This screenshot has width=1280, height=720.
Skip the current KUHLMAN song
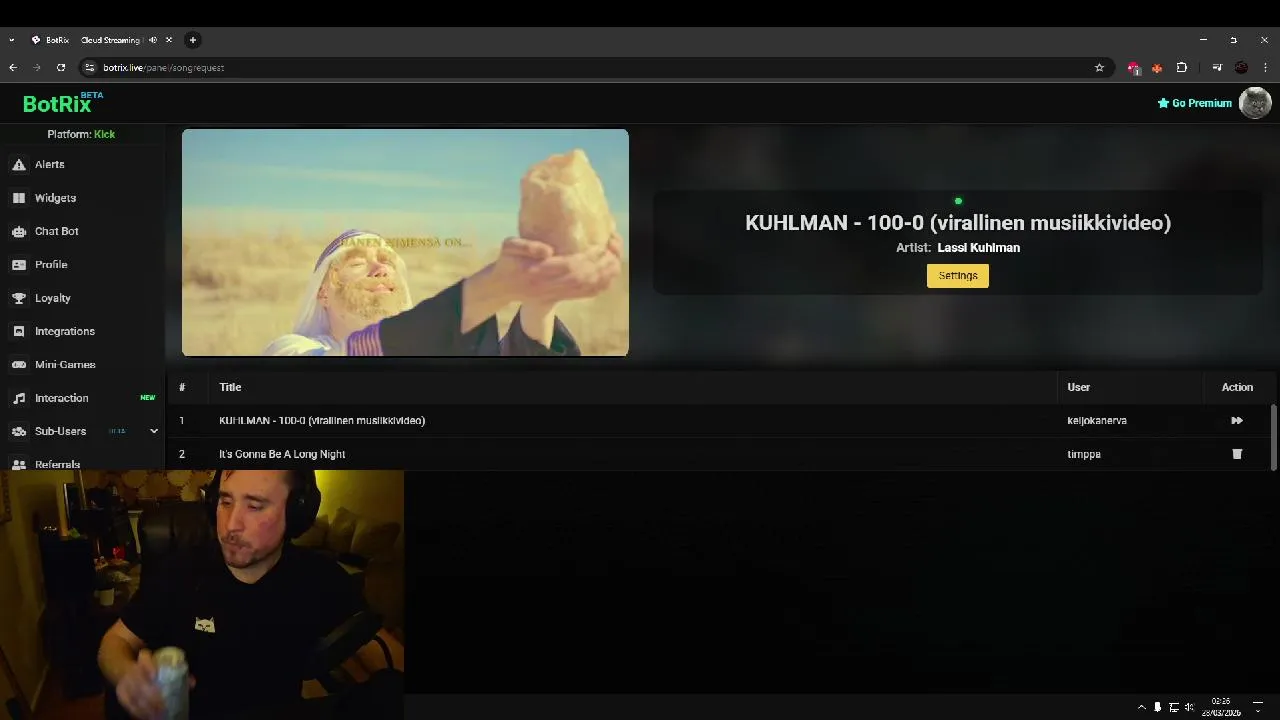pos(1237,421)
